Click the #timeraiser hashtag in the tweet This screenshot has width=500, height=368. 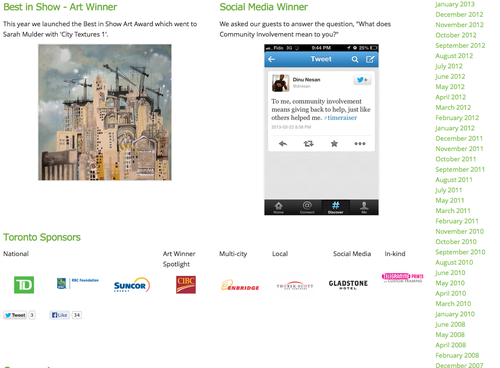pyautogui.click(x=340, y=118)
